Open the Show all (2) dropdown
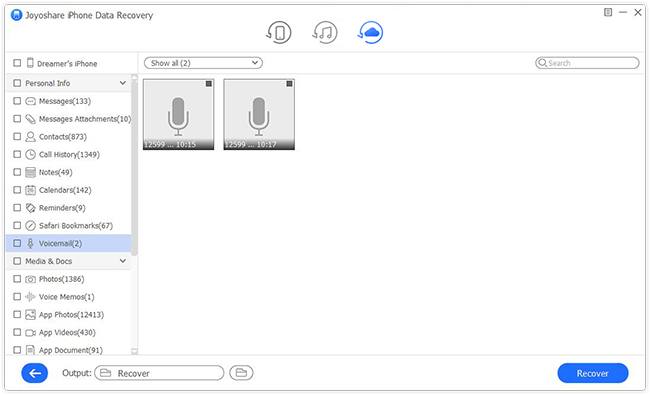Viewport: 650px width, 395px height. point(203,63)
